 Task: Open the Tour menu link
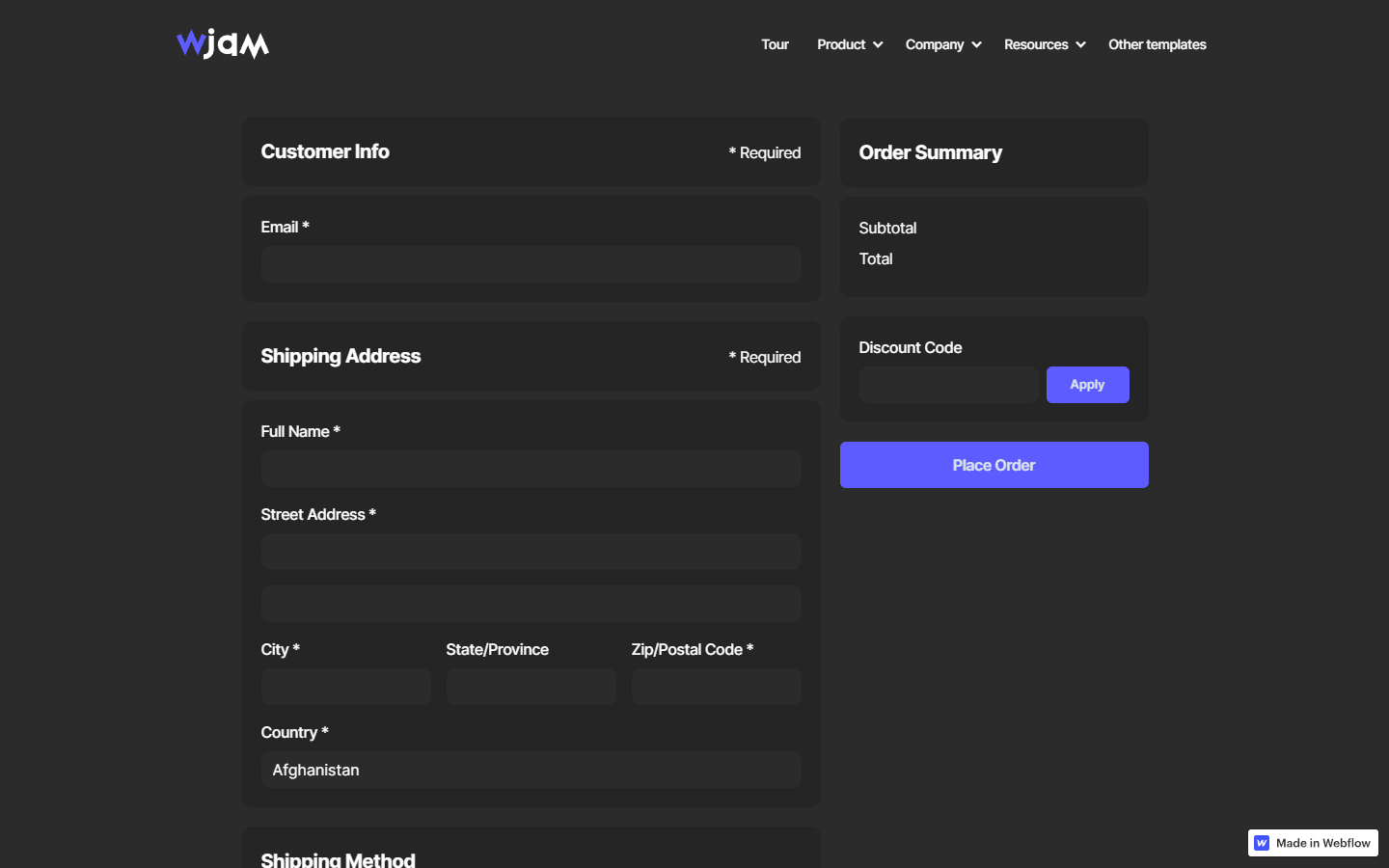point(775,45)
